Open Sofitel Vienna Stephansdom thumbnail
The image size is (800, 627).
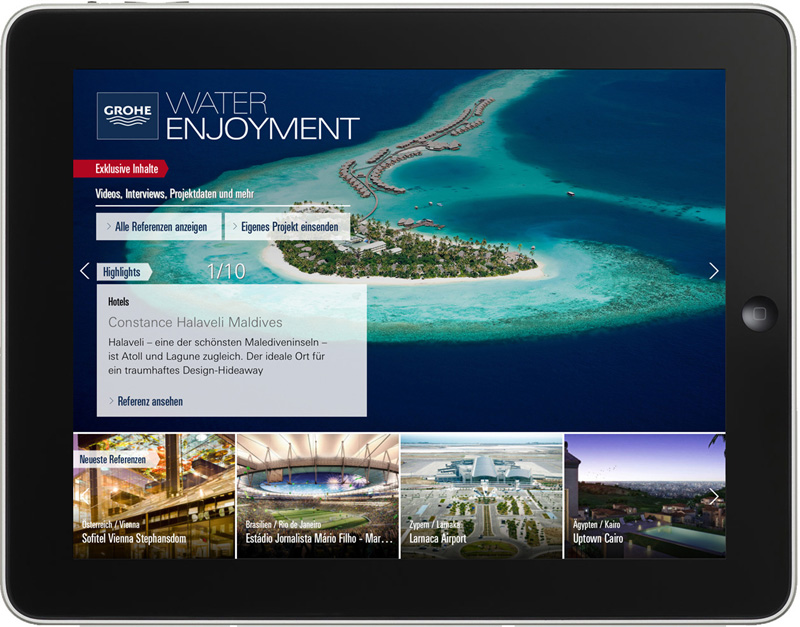[x=154, y=496]
